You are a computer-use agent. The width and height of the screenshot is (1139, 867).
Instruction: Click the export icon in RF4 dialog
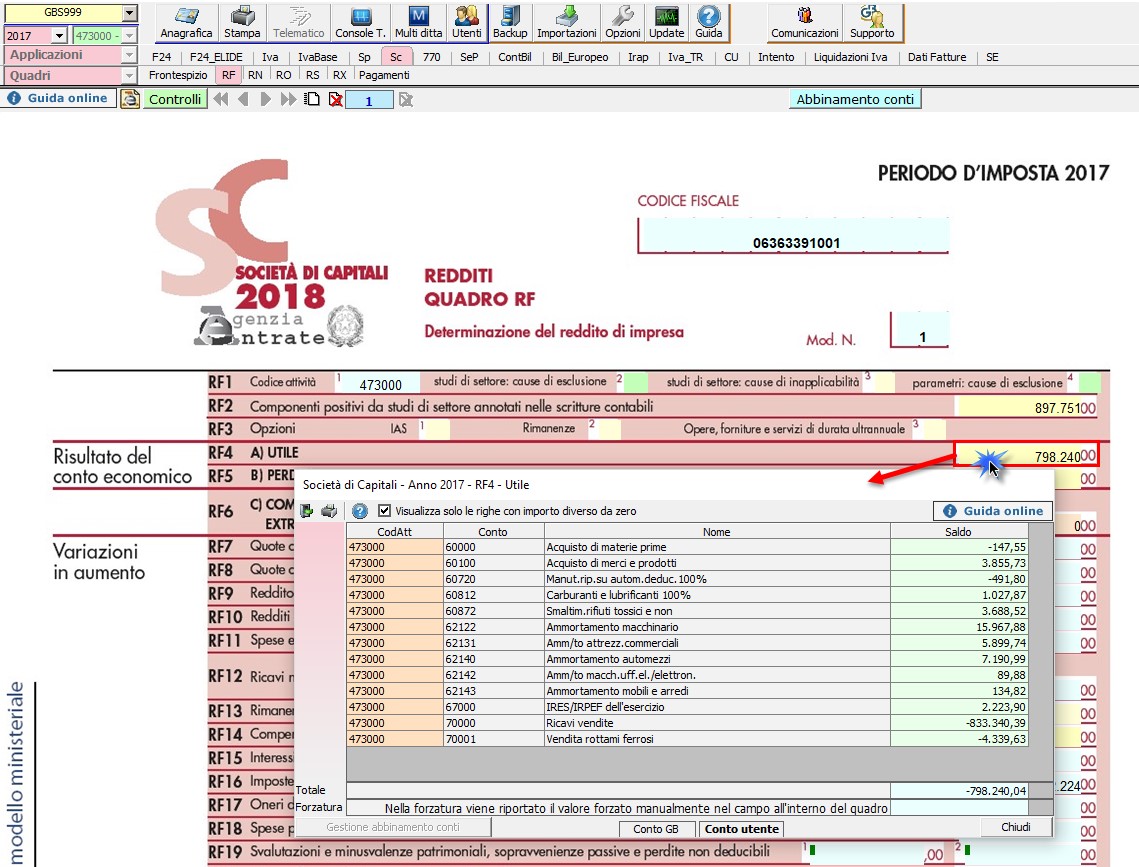tap(307, 511)
